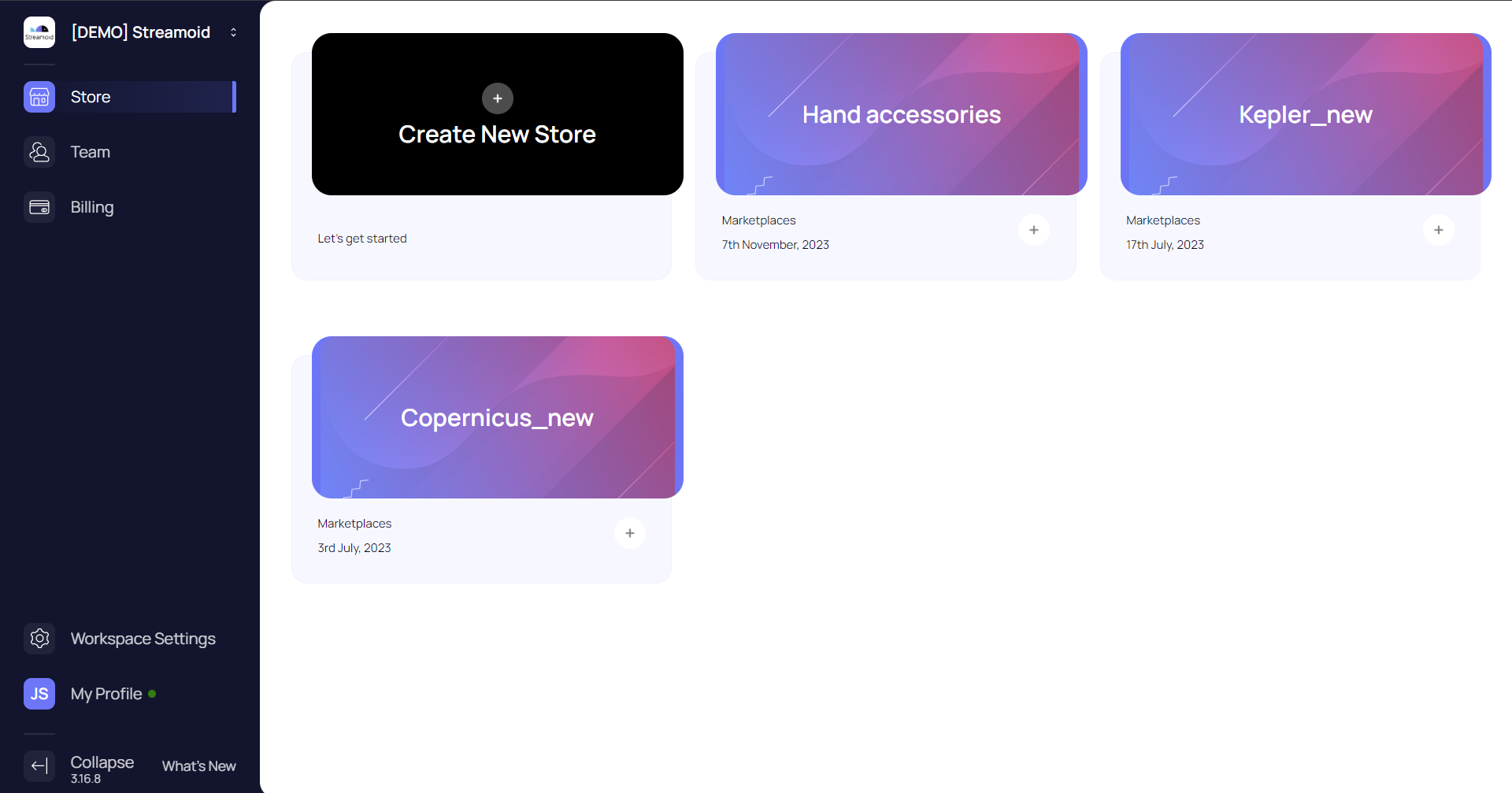
Task: Click the Workspace Settings gear icon
Action: (x=39, y=638)
